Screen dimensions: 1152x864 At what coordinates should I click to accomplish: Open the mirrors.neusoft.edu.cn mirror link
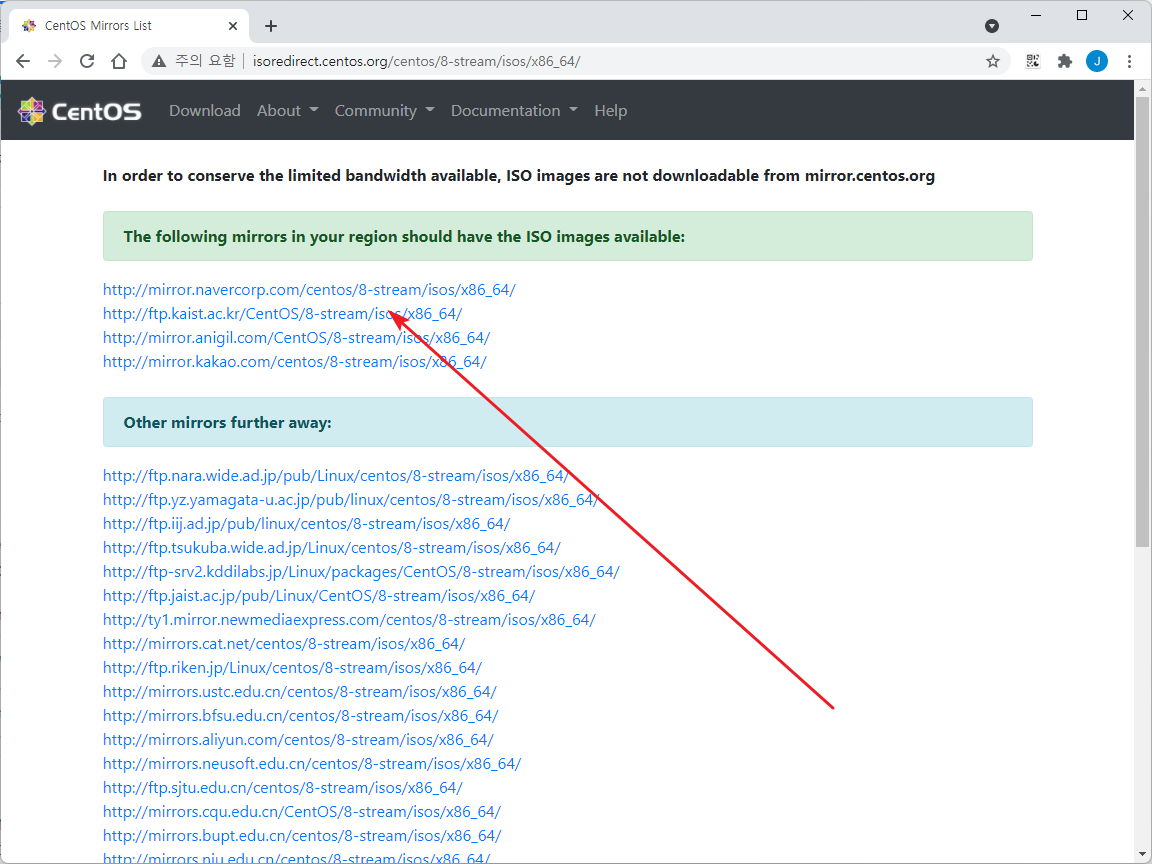(312, 764)
